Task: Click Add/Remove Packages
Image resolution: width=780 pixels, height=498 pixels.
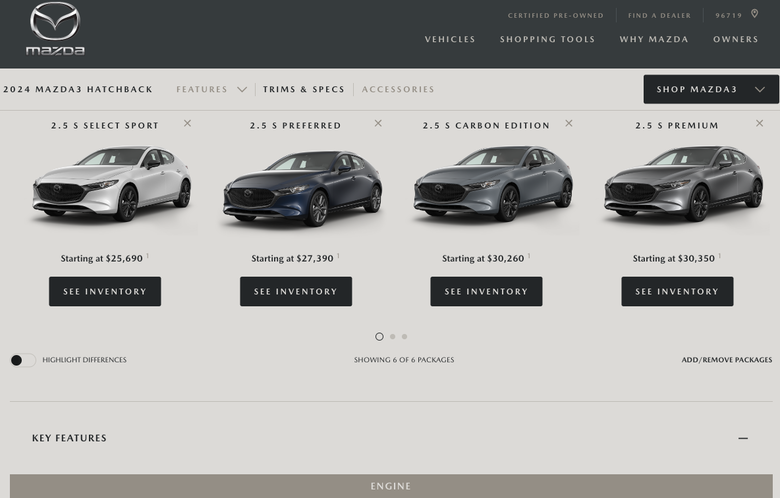Action: tap(727, 360)
